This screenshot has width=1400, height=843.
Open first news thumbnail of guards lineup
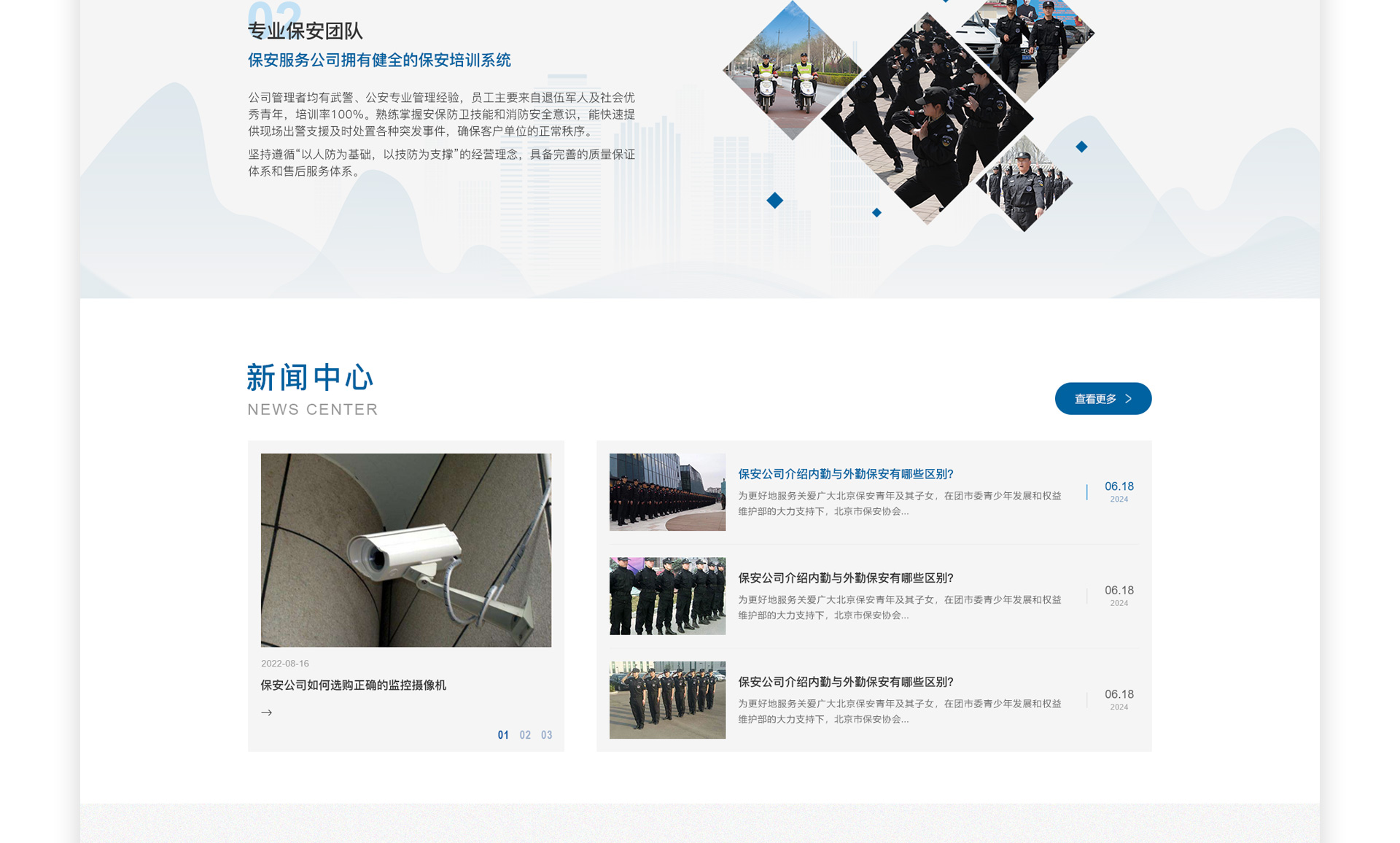(x=667, y=492)
